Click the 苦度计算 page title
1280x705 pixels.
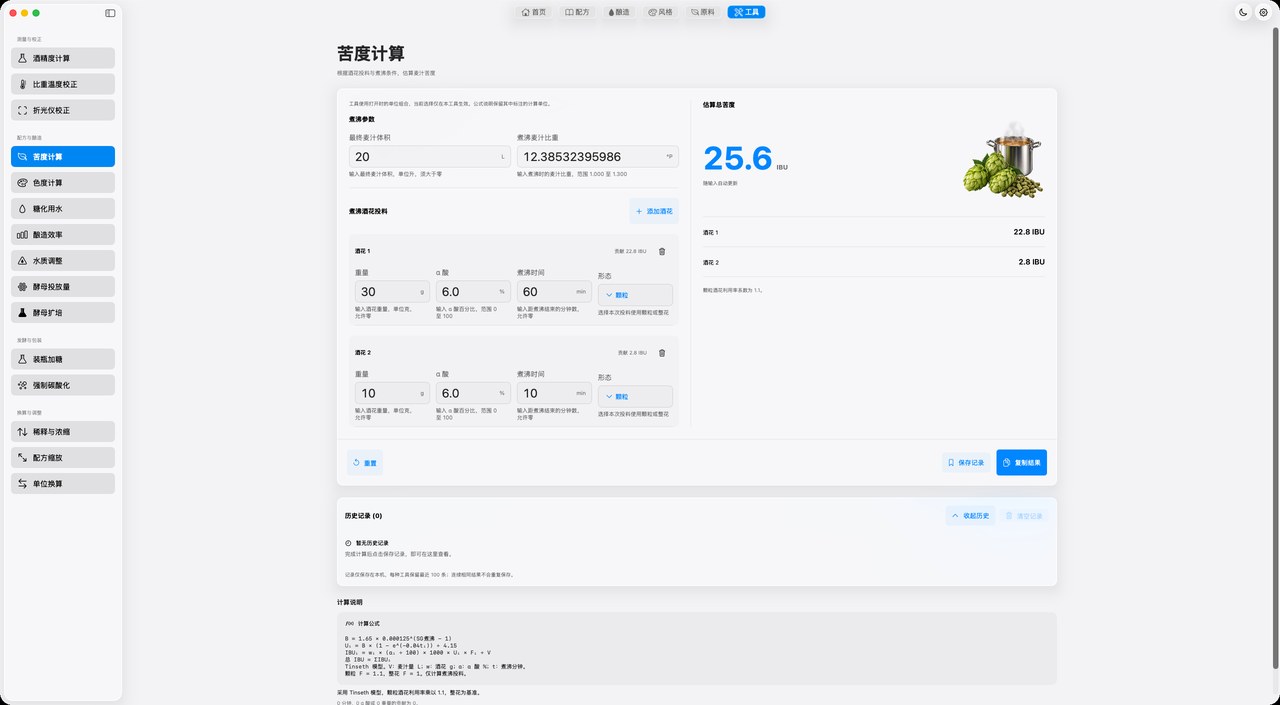pos(371,54)
